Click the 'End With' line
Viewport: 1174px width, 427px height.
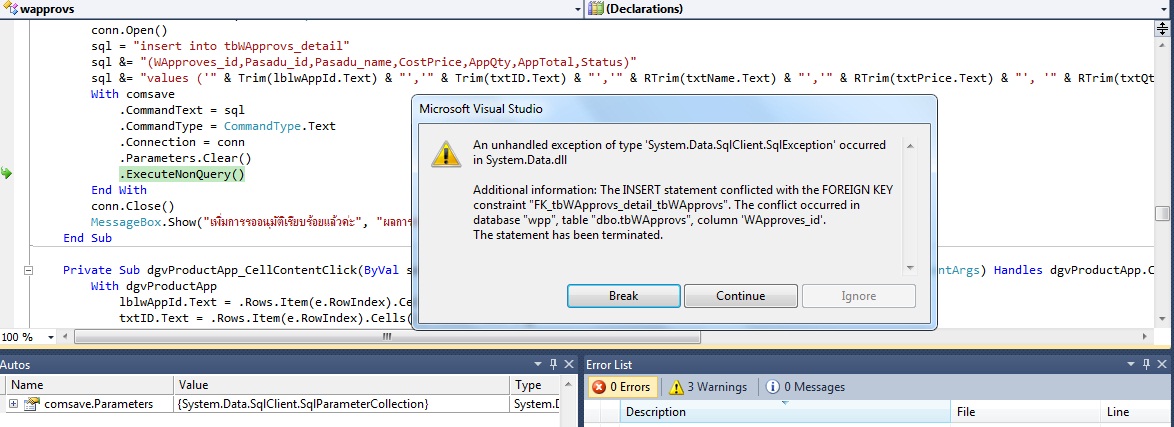click(x=119, y=190)
